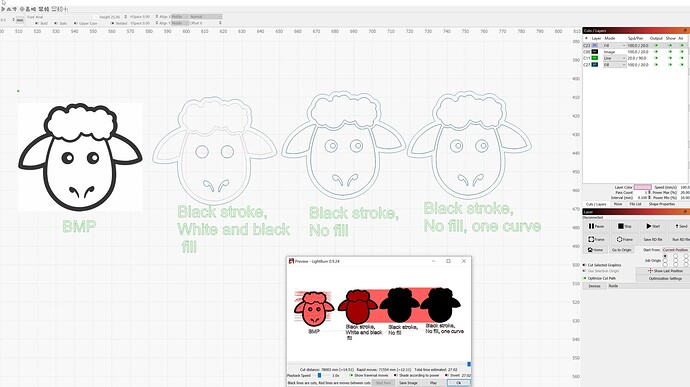Switch to the Shape Properties tab
Image resolution: width=690 pixels, height=387 pixels.
[661, 204]
